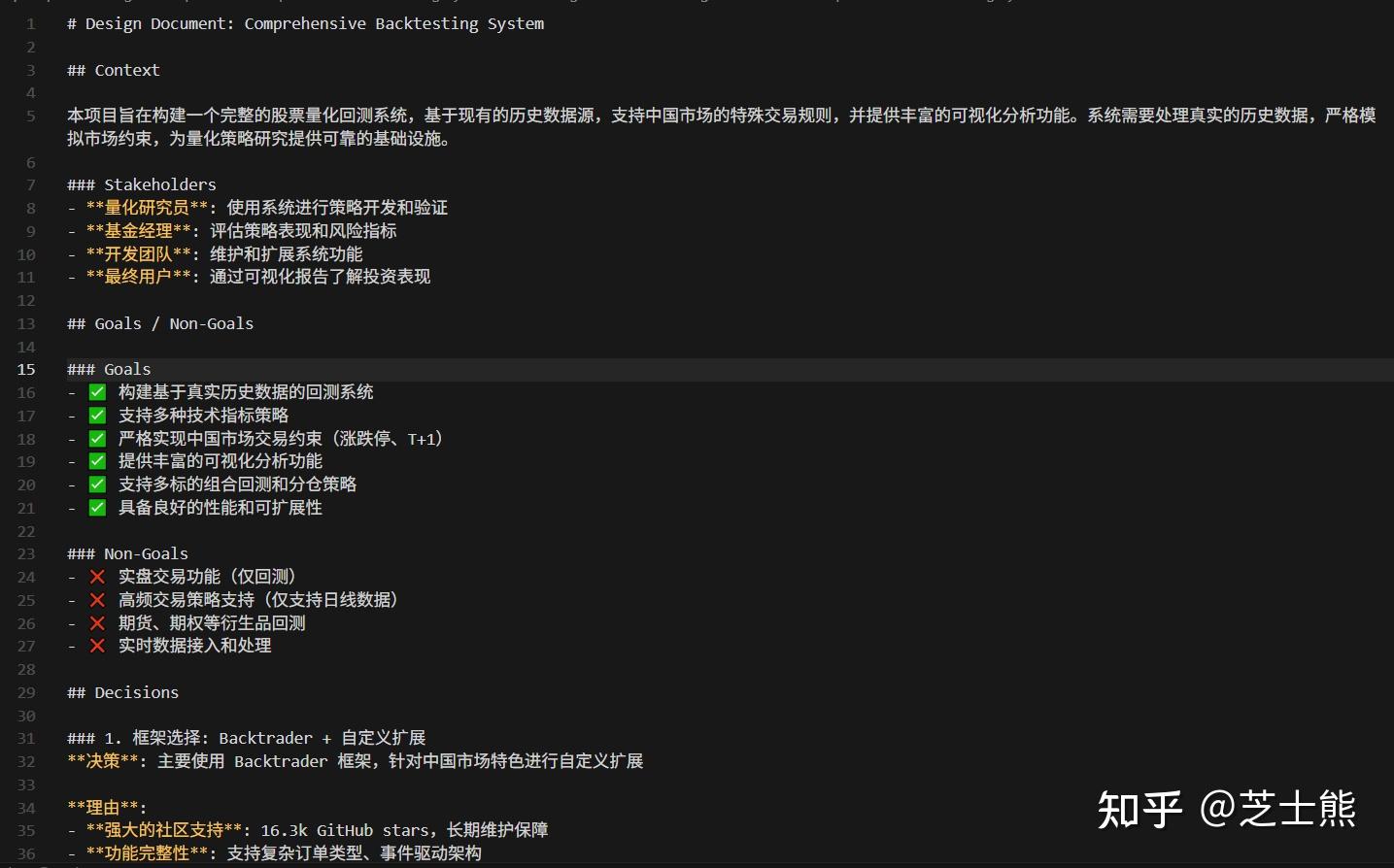Click the red X beside 实时数据接入和处理
Screen dimensions: 1394x868
click(x=97, y=645)
